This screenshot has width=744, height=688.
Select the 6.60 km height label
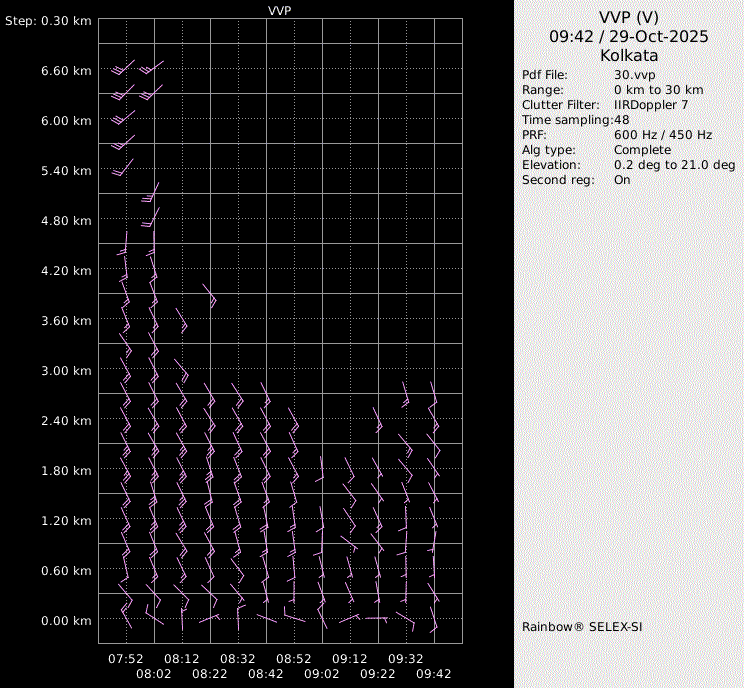66,71
